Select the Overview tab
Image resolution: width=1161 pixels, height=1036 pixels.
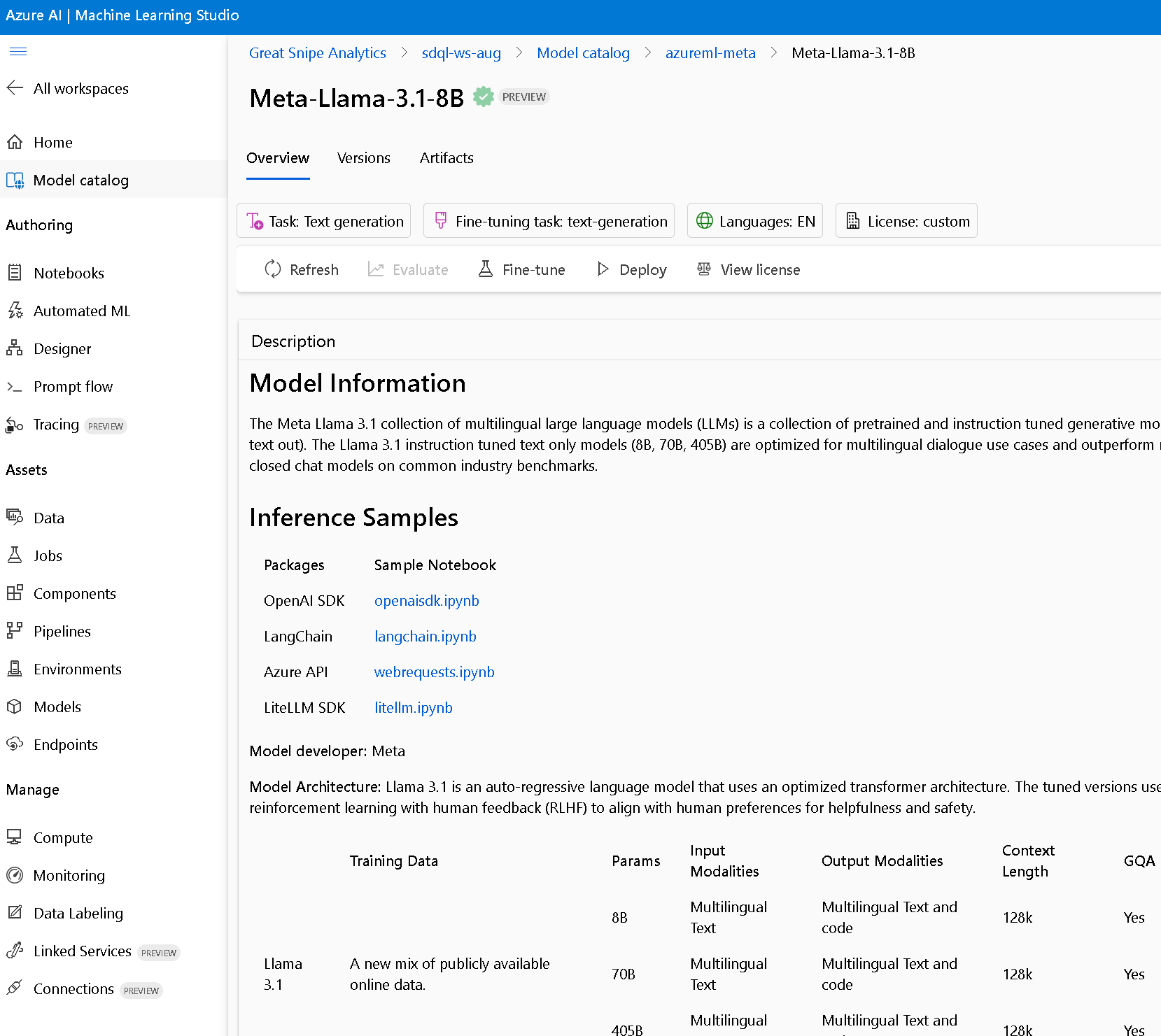pos(278,158)
